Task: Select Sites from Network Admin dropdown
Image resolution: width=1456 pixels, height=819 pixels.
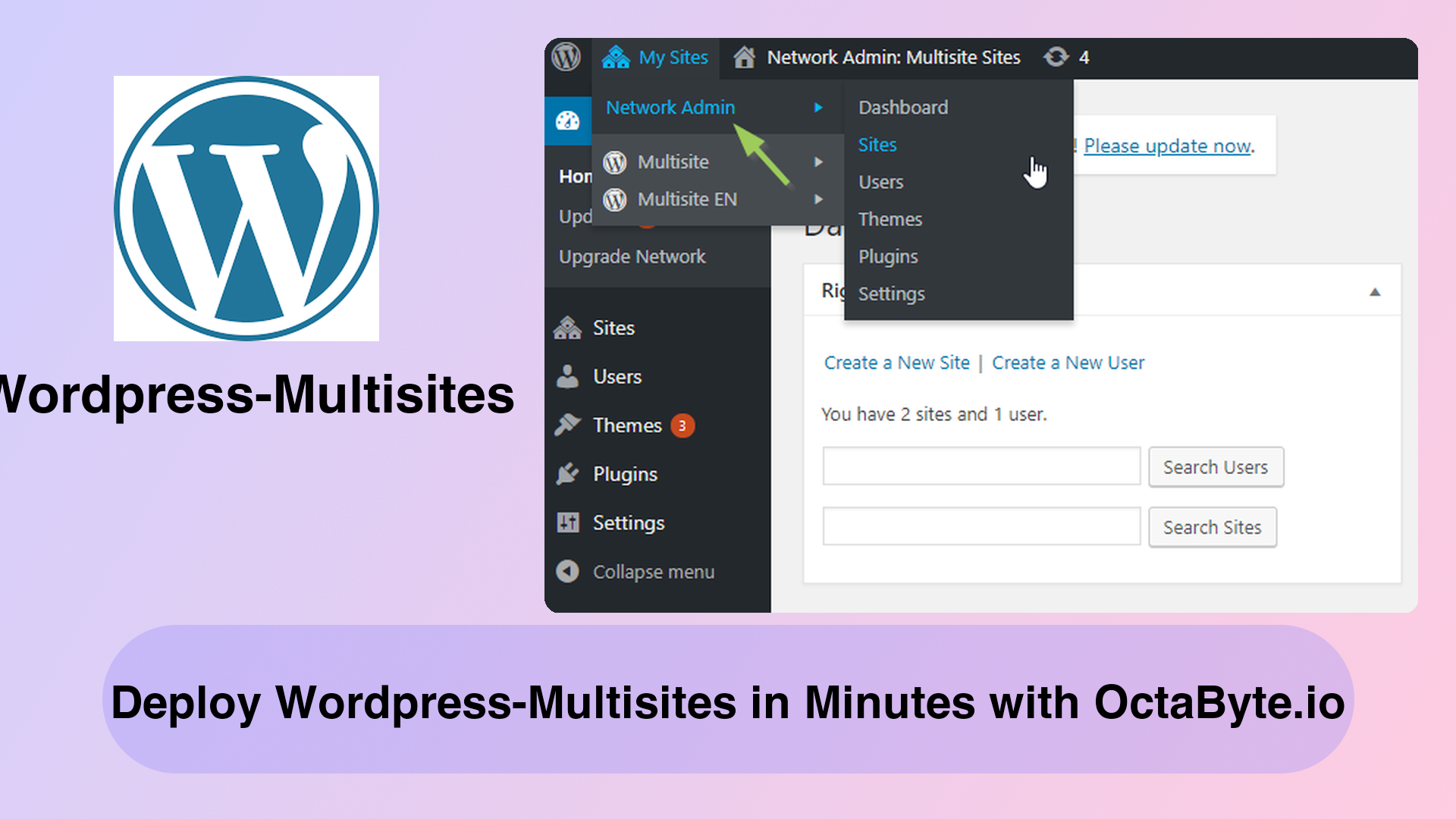Action: (x=877, y=144)
